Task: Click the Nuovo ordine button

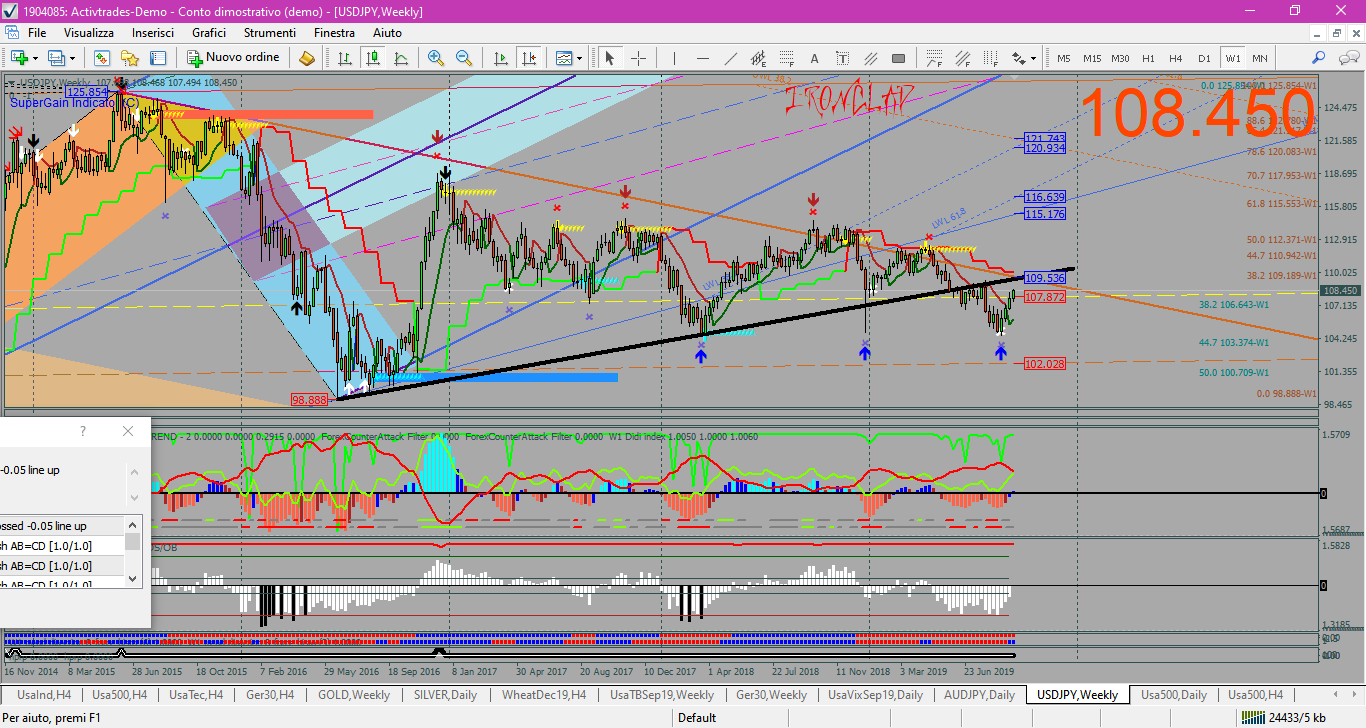Action: pyautogui.click(x=234, y=58)
